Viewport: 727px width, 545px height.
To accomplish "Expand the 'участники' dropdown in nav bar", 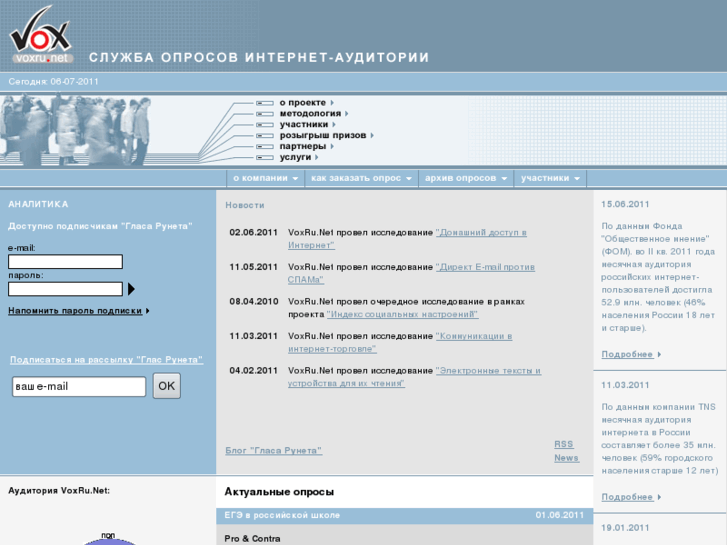I will click(550, 178).
